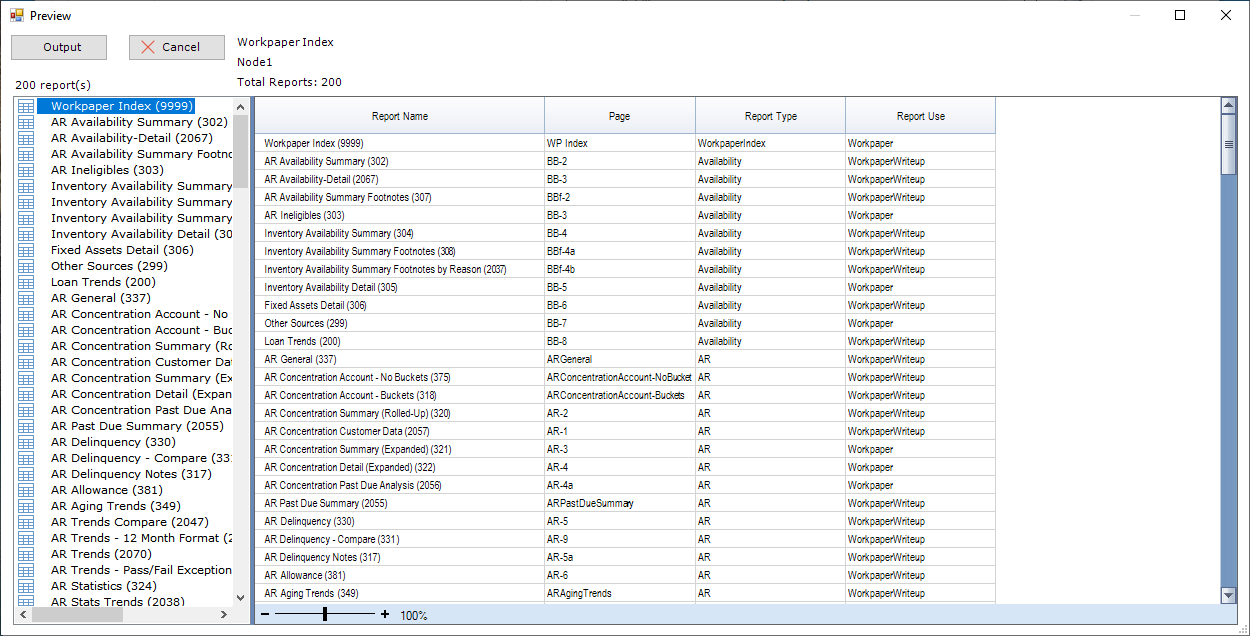Click the Report Type column header
1250x636 pixels.
[770, 116]
